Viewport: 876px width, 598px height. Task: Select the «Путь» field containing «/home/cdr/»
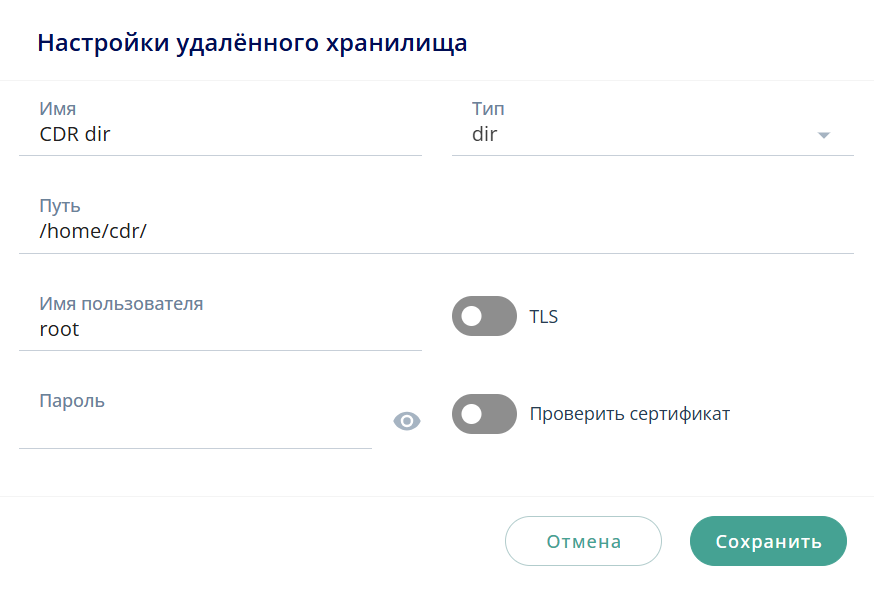(x=220, y=229)
